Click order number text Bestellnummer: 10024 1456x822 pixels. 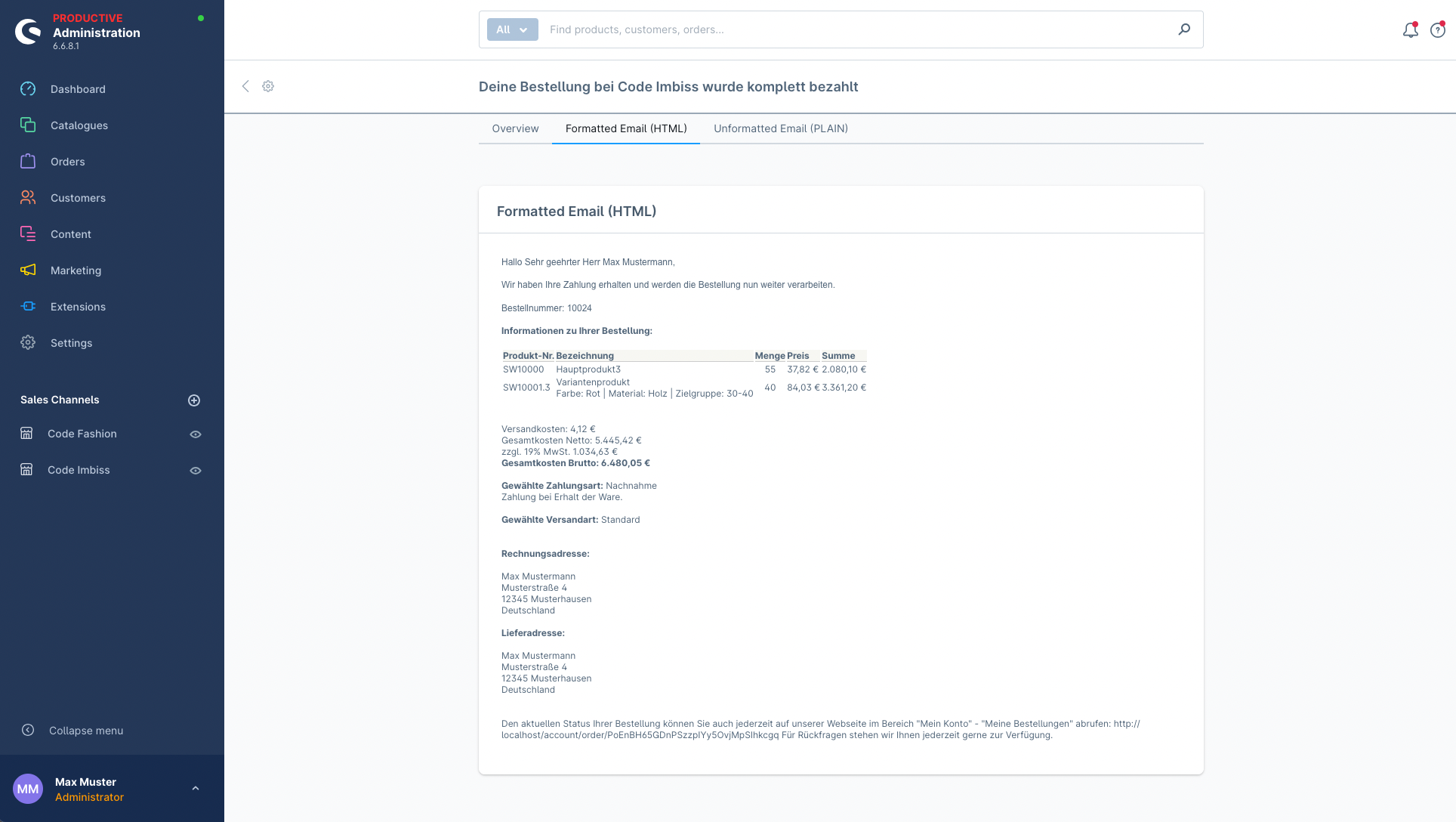[x=547, y=308]
